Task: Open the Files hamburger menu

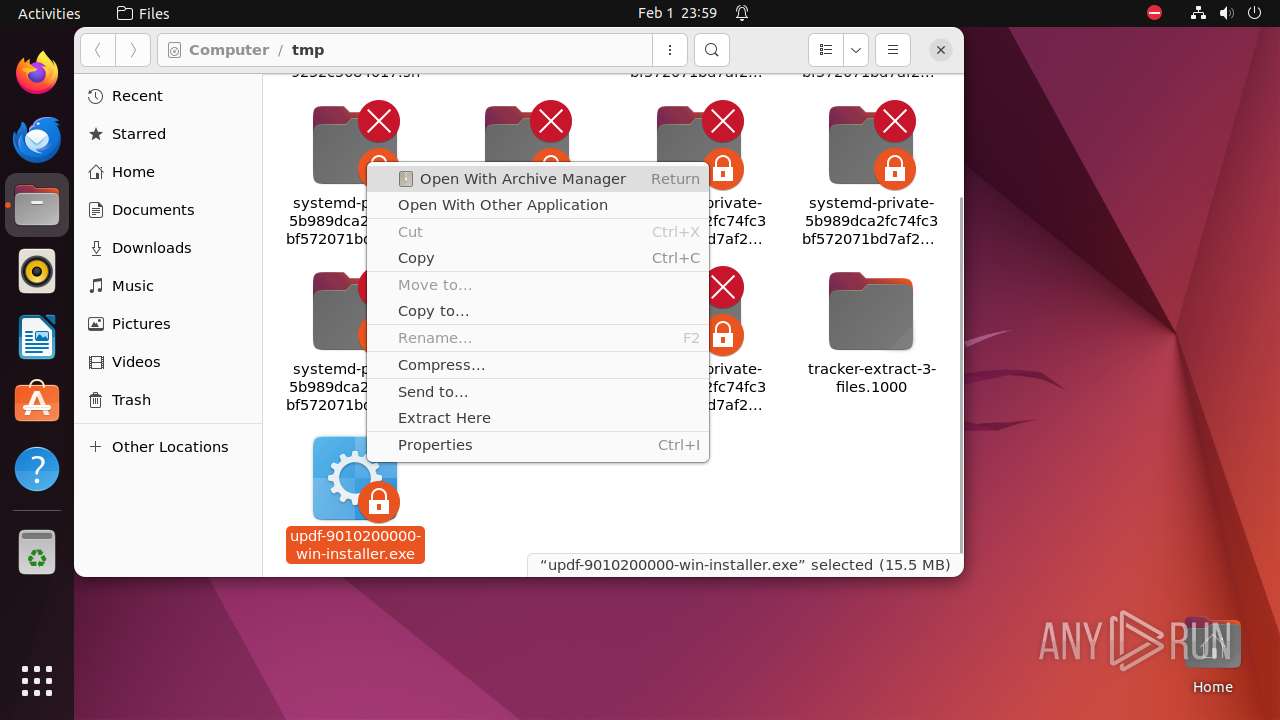Action: [x=893, y=50]
